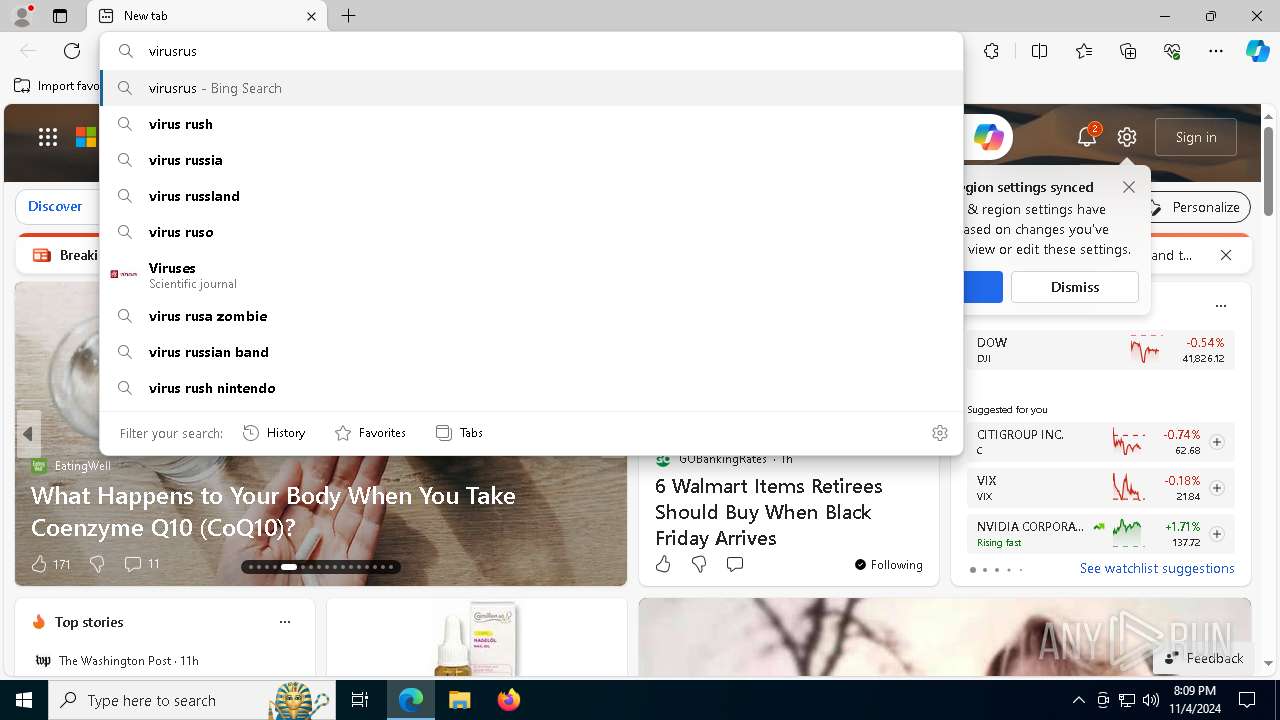Open the tab actions menu icon
This screenshot has width=1280, height=720.
click(60, 16)
